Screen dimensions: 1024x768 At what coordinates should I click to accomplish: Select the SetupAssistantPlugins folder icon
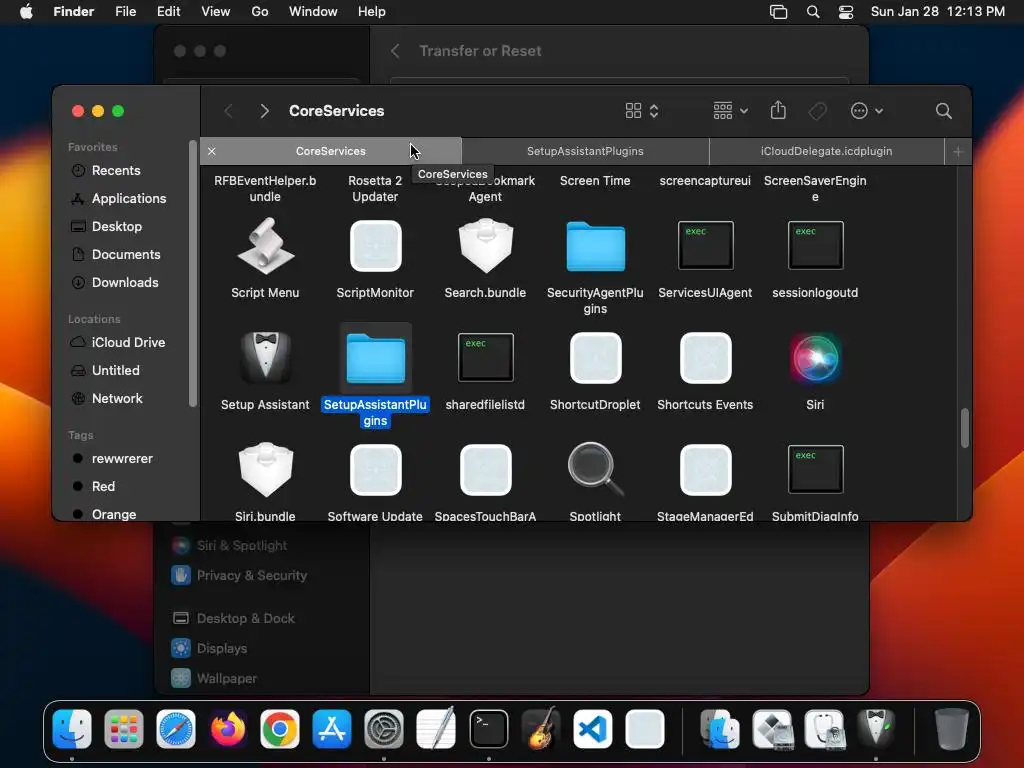376,357
